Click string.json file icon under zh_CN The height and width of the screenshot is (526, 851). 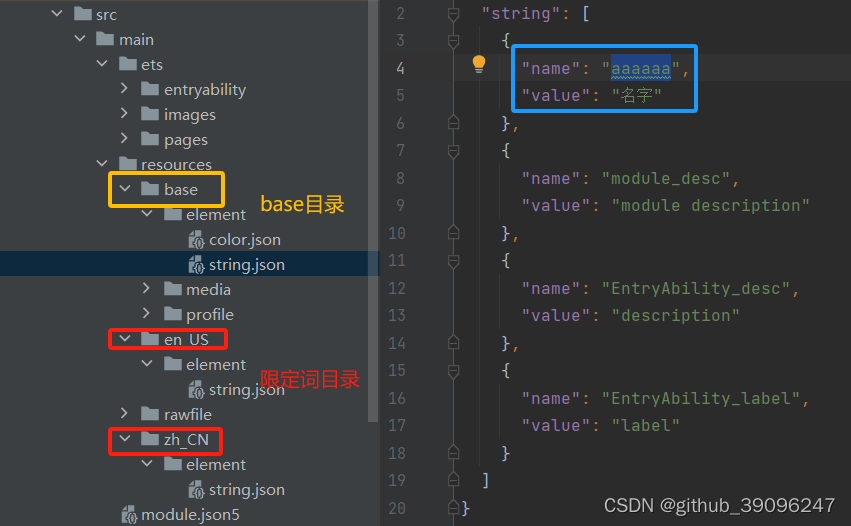point(196,490)
